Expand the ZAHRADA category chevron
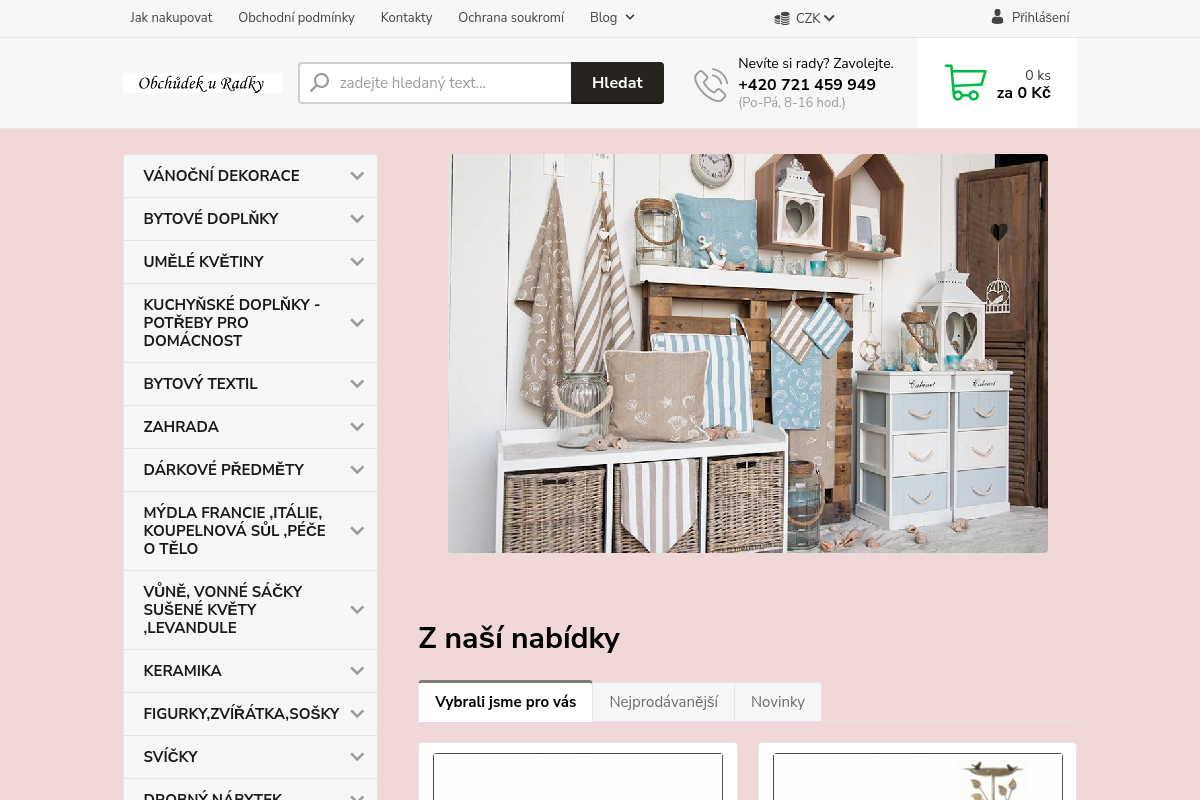 (357, 427)
